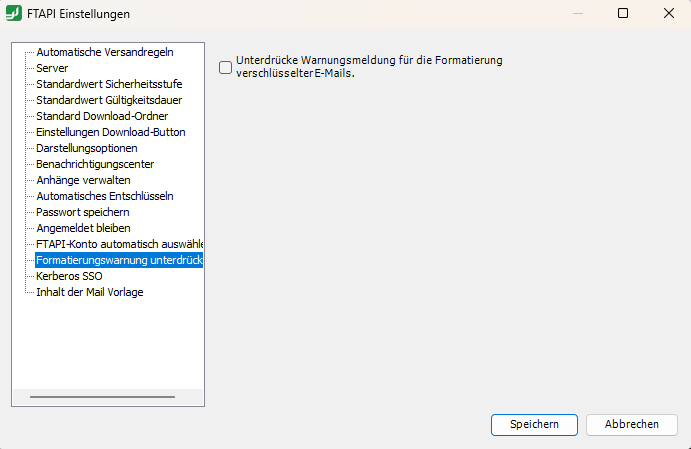Open Angemeldet bleiben settings
The height and width of the screenshot is (449, 691).
84,228
